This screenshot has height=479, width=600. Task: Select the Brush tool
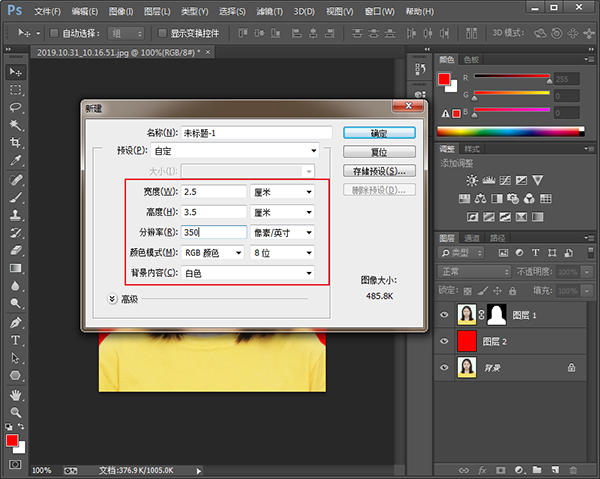coord(16,197)
